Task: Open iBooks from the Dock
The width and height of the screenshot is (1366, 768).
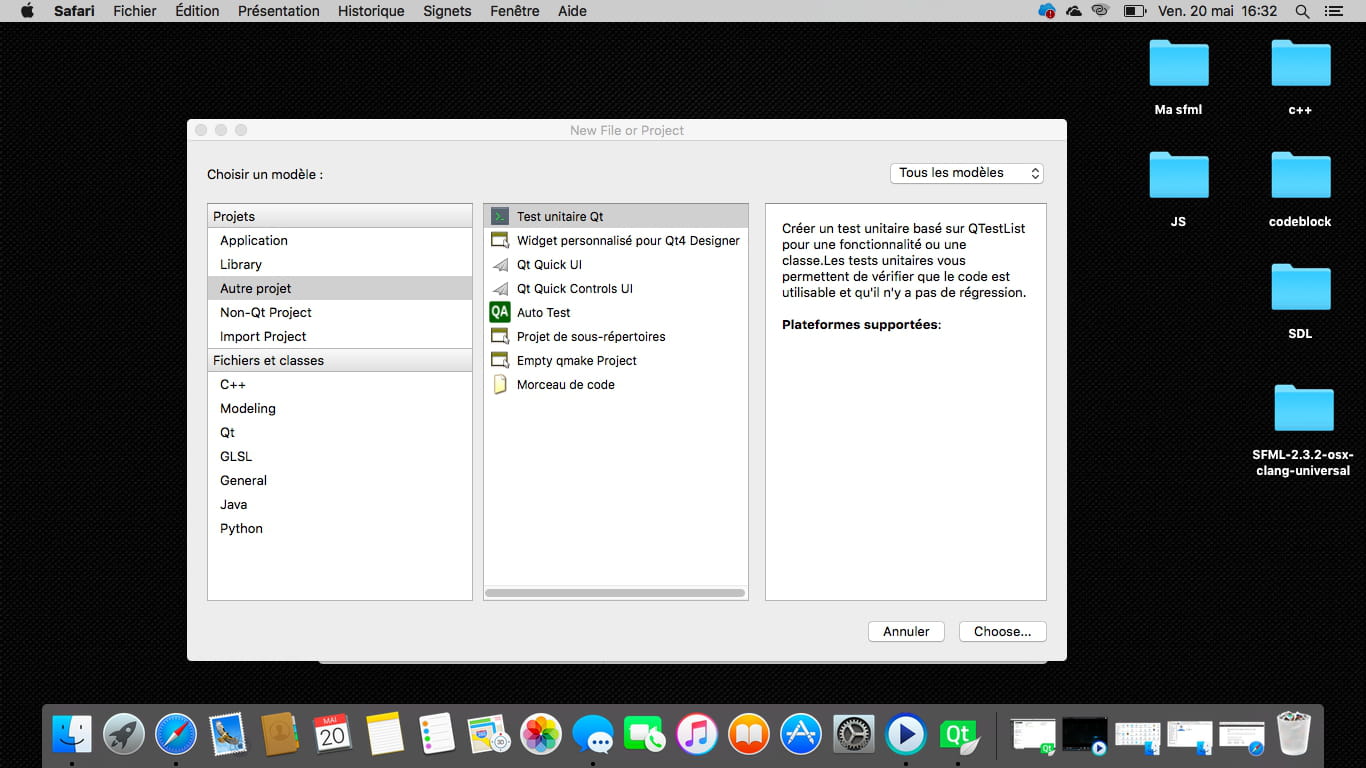Action: click(x=749, y=736)
